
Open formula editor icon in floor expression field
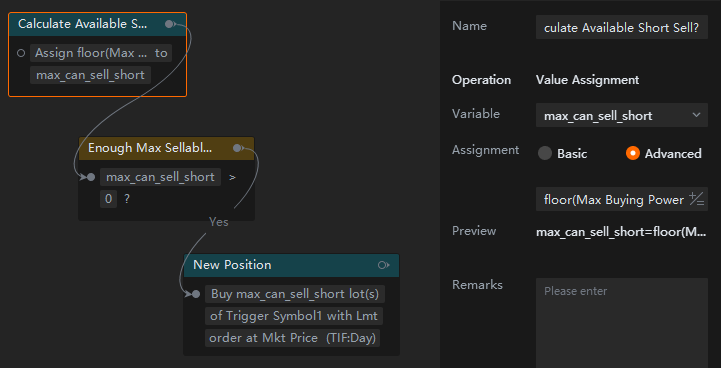click(x=697, y=199)
